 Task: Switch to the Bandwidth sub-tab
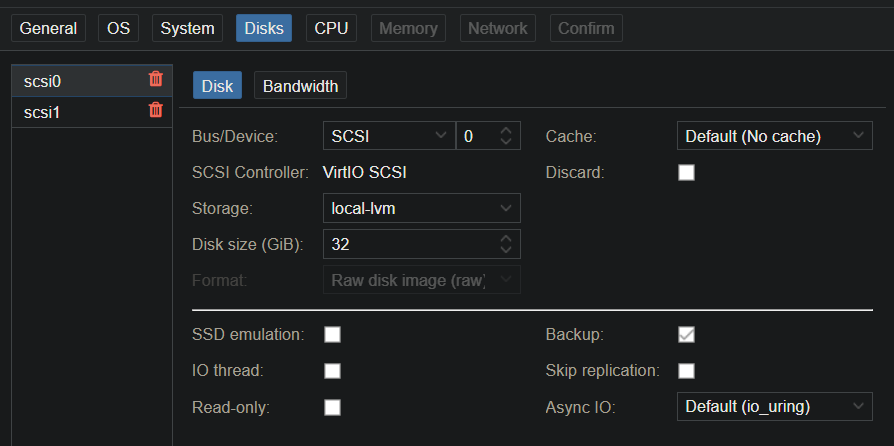300,86
